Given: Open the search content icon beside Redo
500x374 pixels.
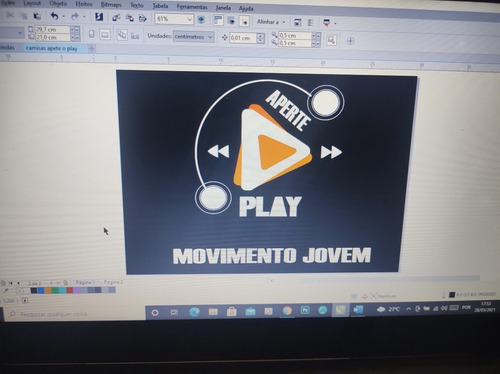Looking at the screenshot, I should tap(99, 17).
